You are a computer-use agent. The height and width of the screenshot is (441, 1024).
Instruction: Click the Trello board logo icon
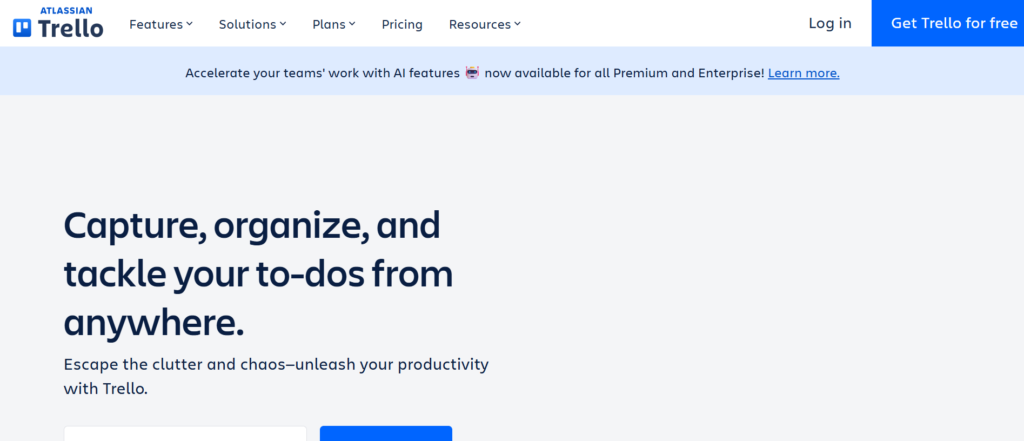click(22, 28)
